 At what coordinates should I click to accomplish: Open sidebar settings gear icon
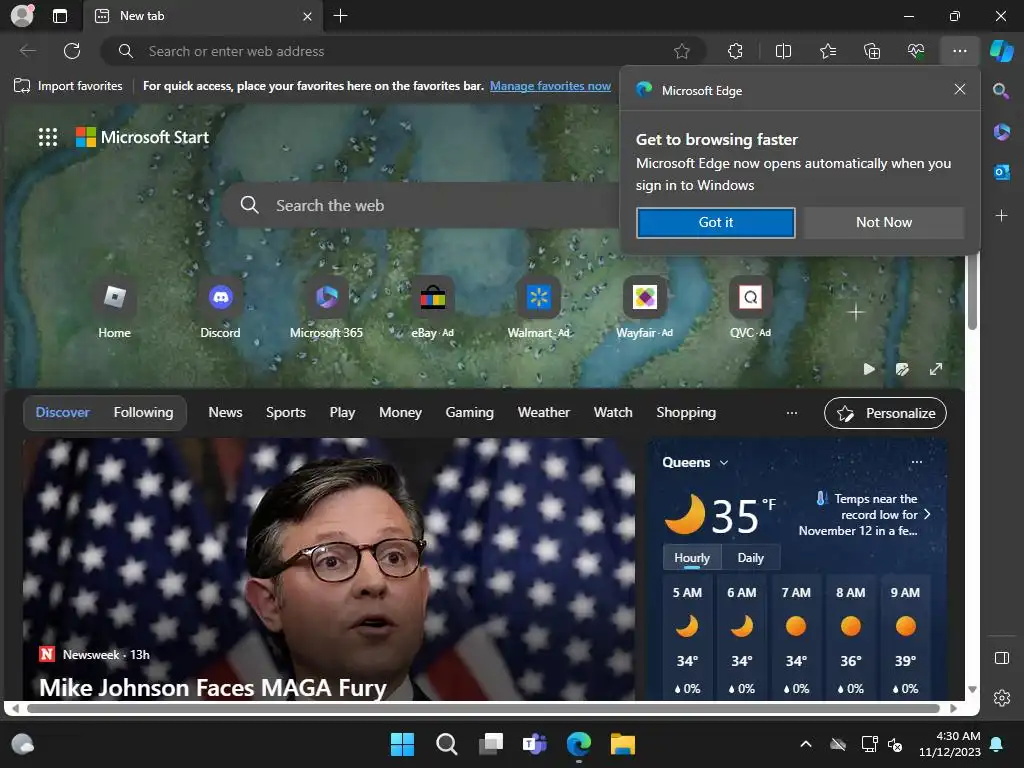pyautogui.click(x=1001, y=697)
